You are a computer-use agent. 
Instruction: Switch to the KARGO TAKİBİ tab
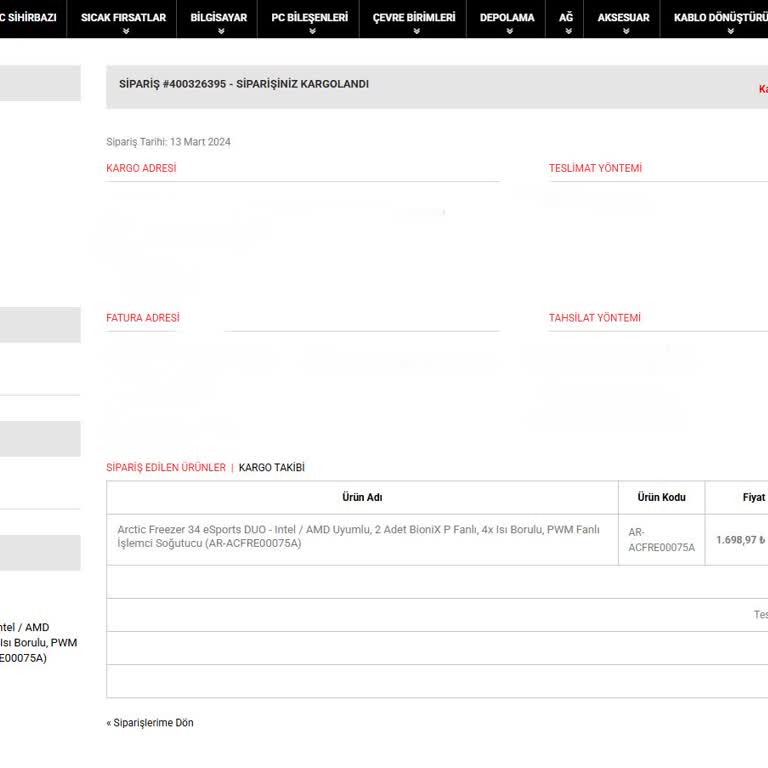[x=271, y=468]
